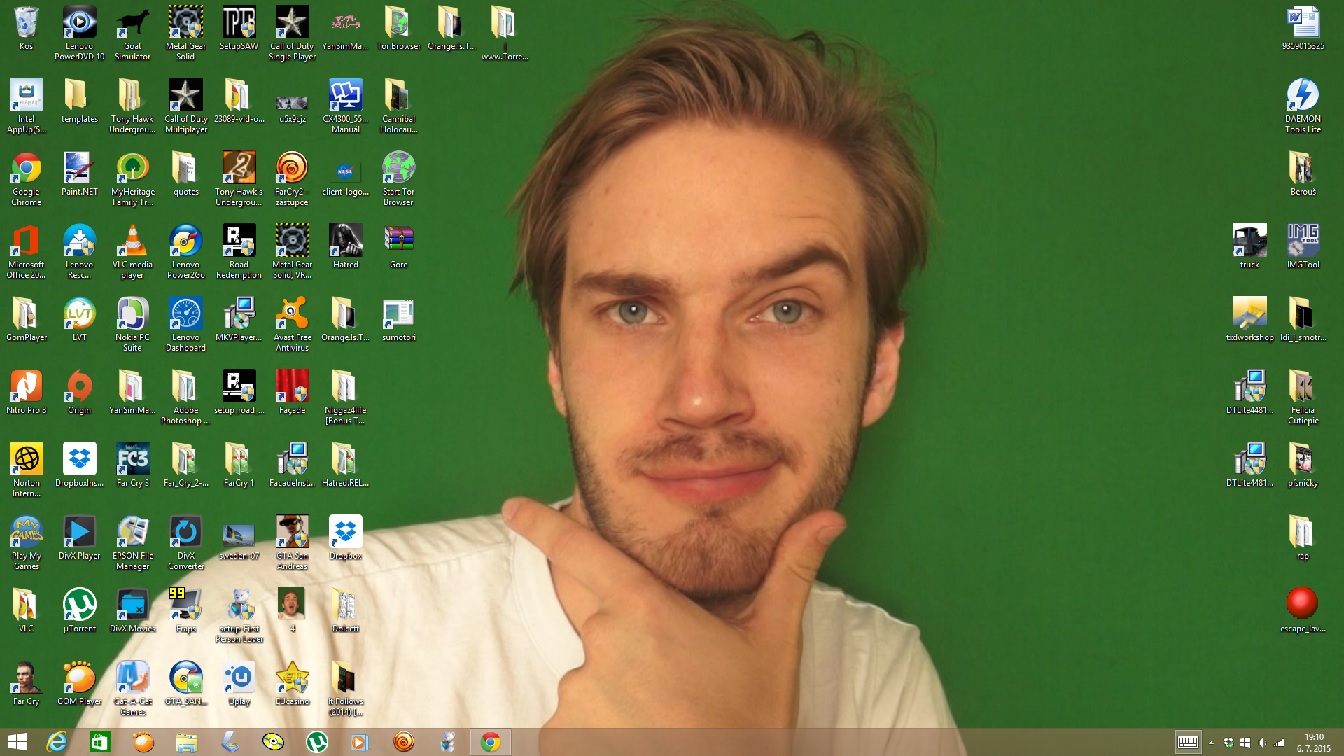Viewport: 1344px width, 756px height.
Task: Select the Recycle Bin (Koš) icon
Action: click(26, 23)
